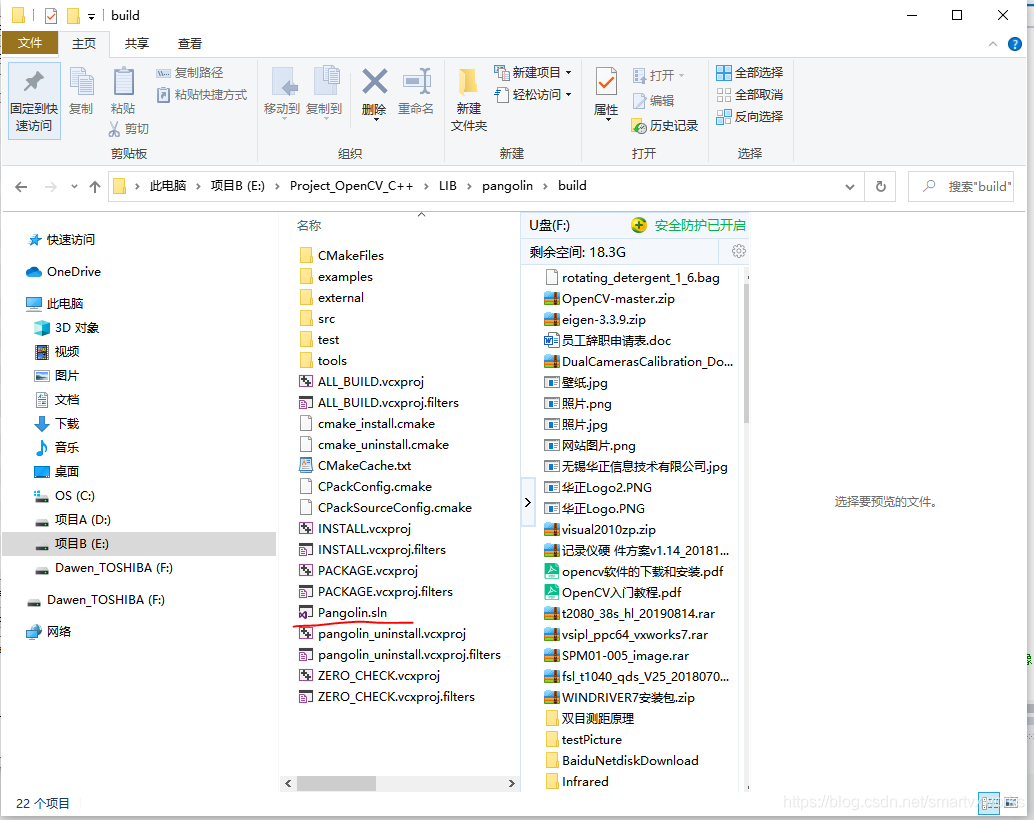Open recent locations dropdown arrow

point(75,187)
